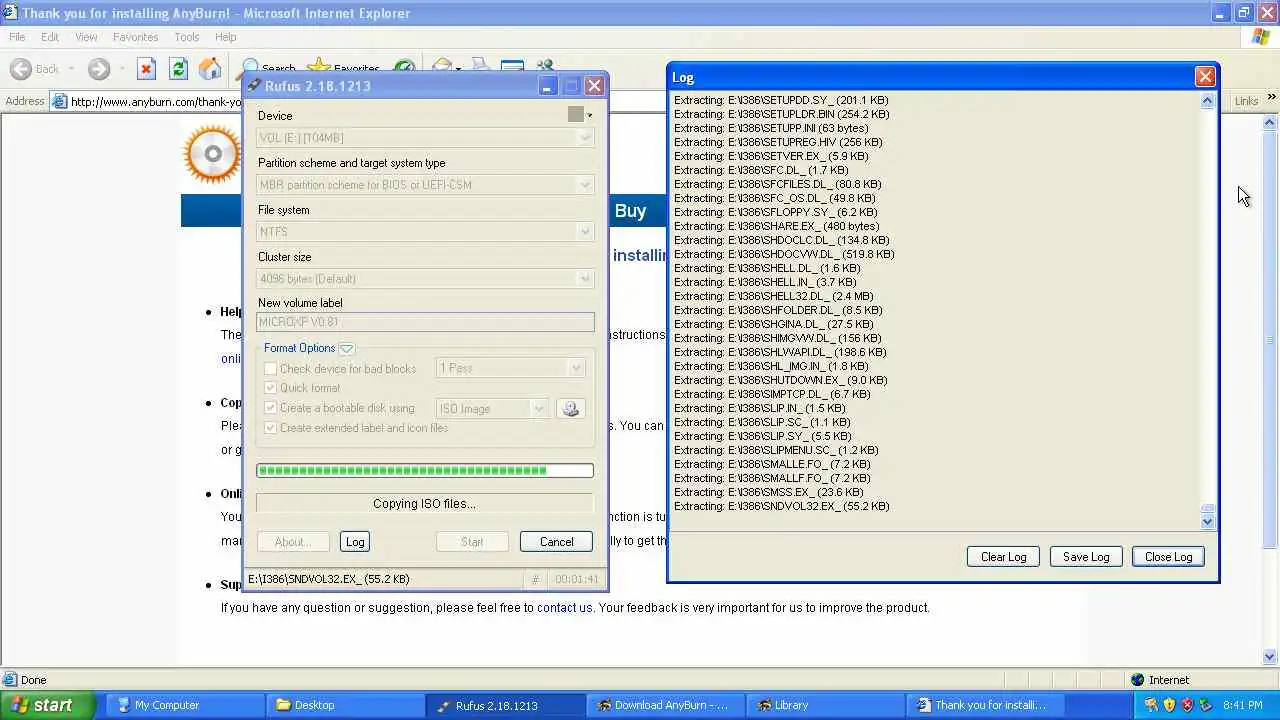Click the Forward arrow in Internet Explorer
This screenshot has width=1280, height=720.
pos(98,69)
